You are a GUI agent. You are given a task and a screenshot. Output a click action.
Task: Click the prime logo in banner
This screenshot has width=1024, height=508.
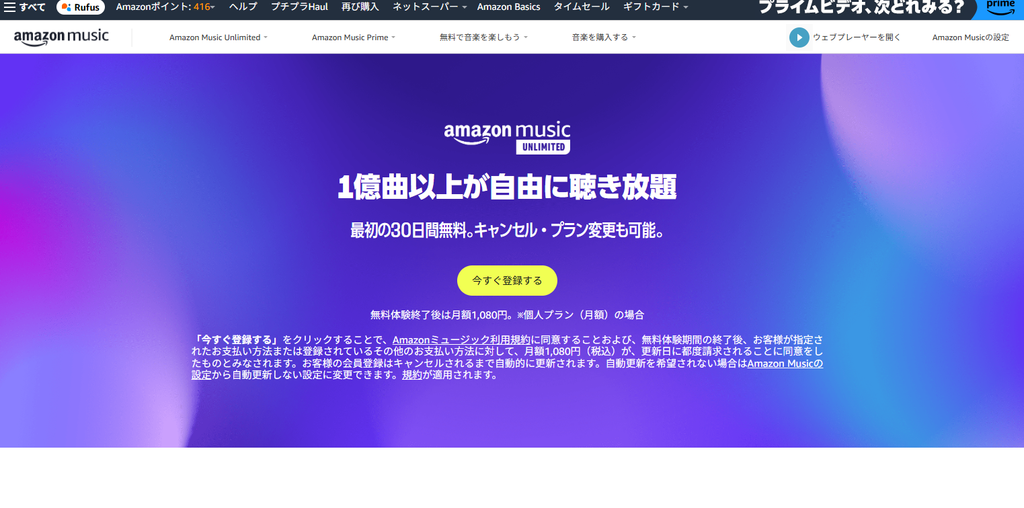pos(1000,7)
